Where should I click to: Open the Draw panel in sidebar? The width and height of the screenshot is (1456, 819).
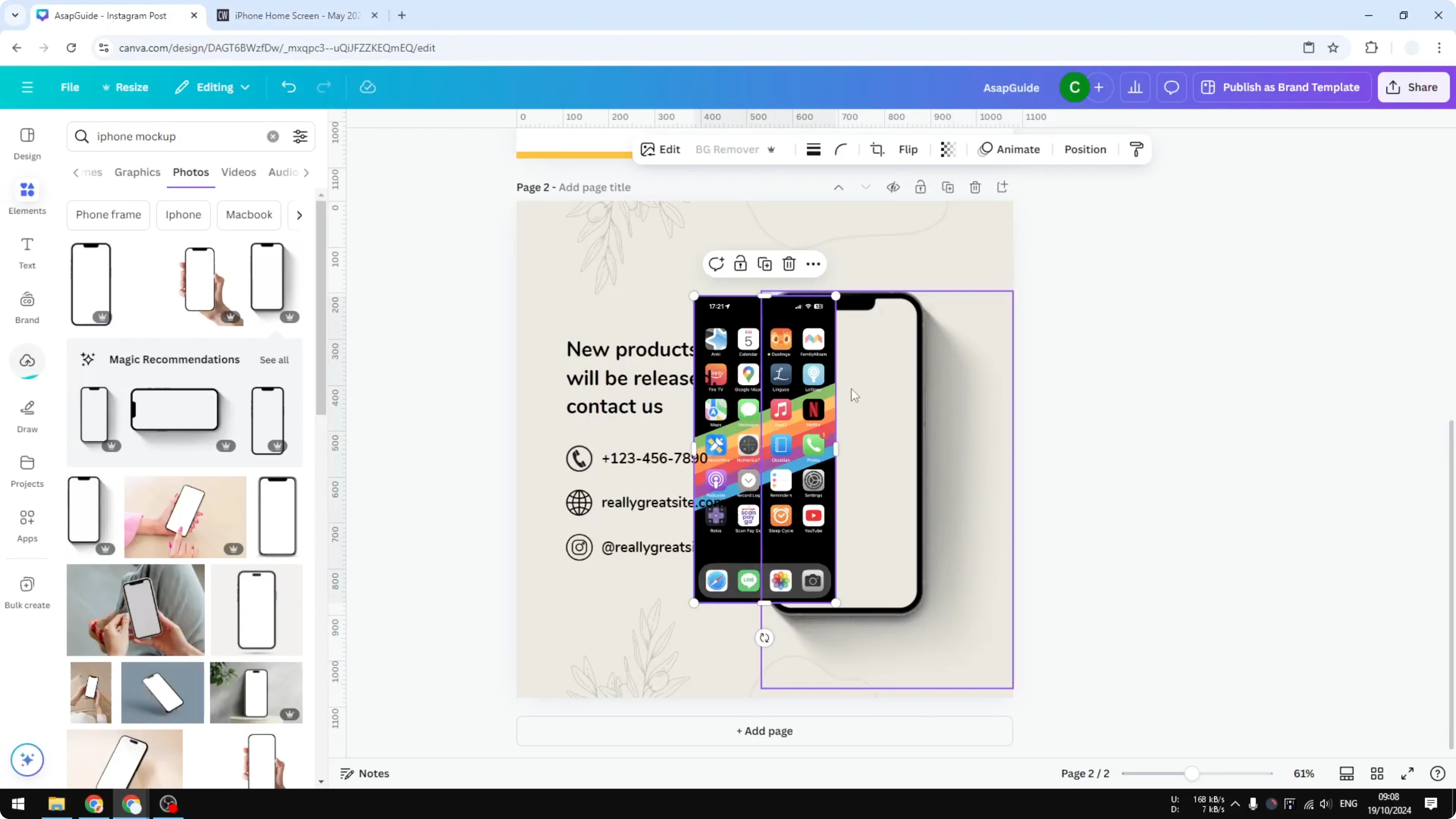coord(27,415)
